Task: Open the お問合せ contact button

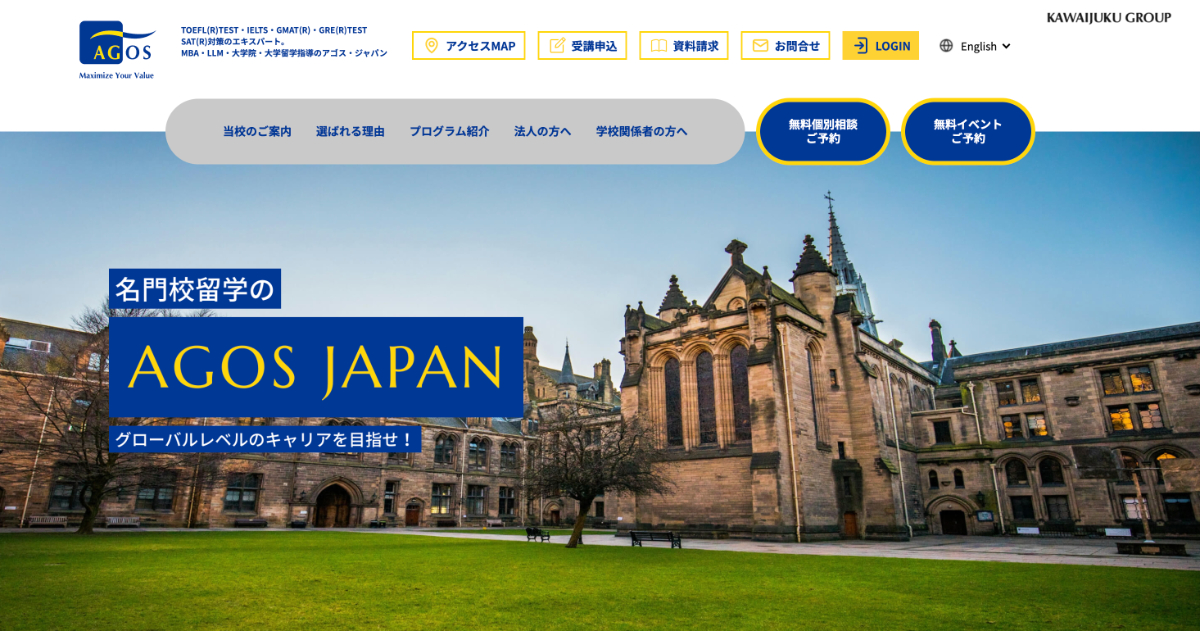Action: coord(785,46)
